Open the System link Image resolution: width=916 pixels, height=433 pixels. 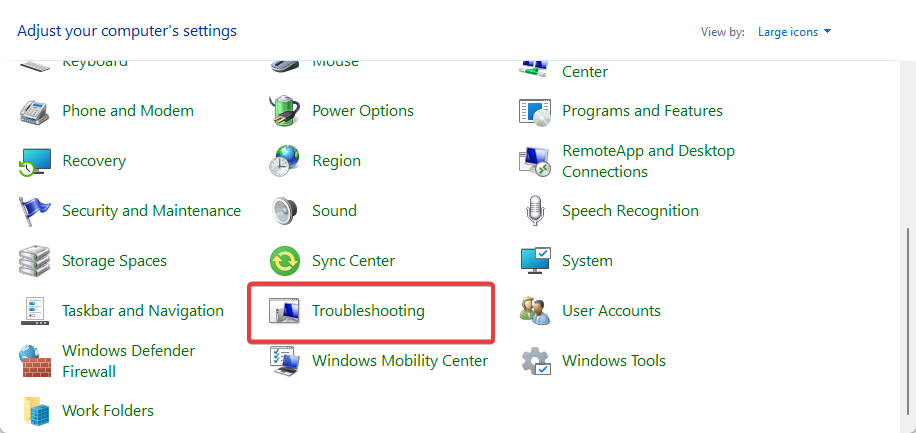point(587,261)
